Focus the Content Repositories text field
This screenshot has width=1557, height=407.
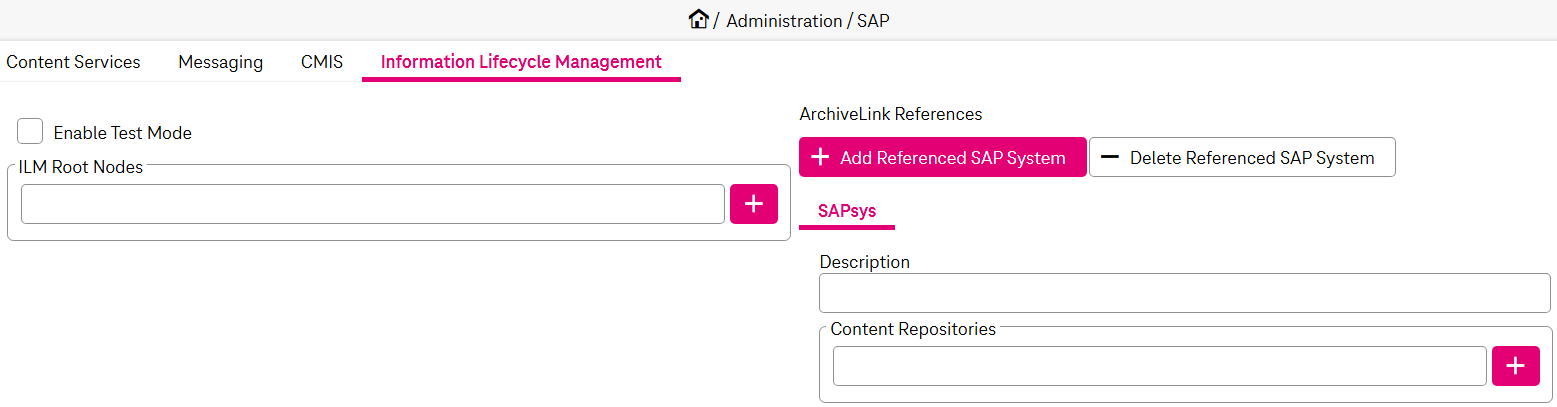click(x=1159, y=366)
